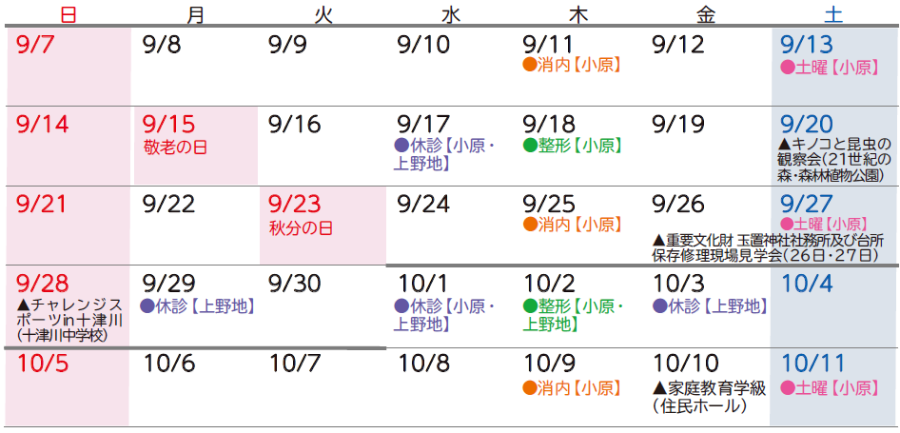Click the orange dot on 9/25

[x=530, y=225]
